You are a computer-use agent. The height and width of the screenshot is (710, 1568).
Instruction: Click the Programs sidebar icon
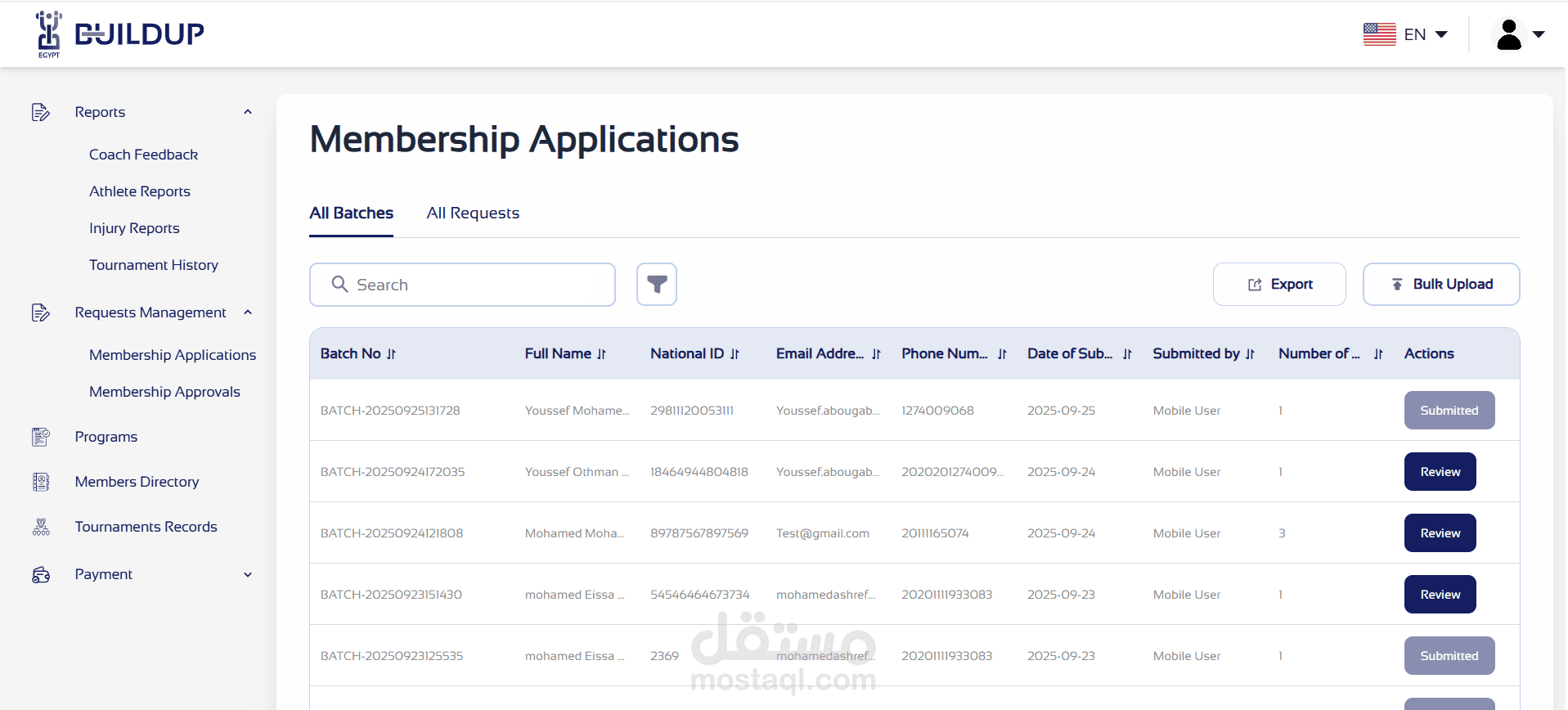click(x=41, y=437)
